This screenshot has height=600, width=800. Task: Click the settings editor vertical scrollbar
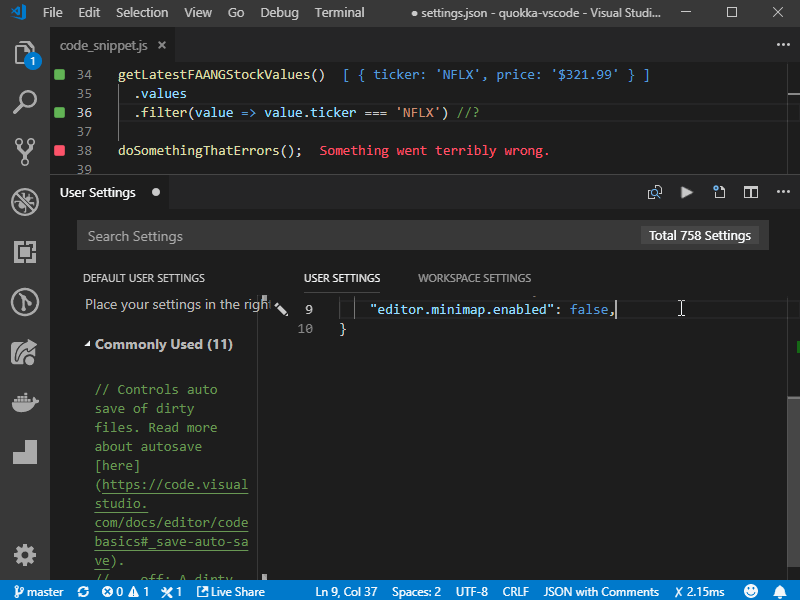point(793,480)
